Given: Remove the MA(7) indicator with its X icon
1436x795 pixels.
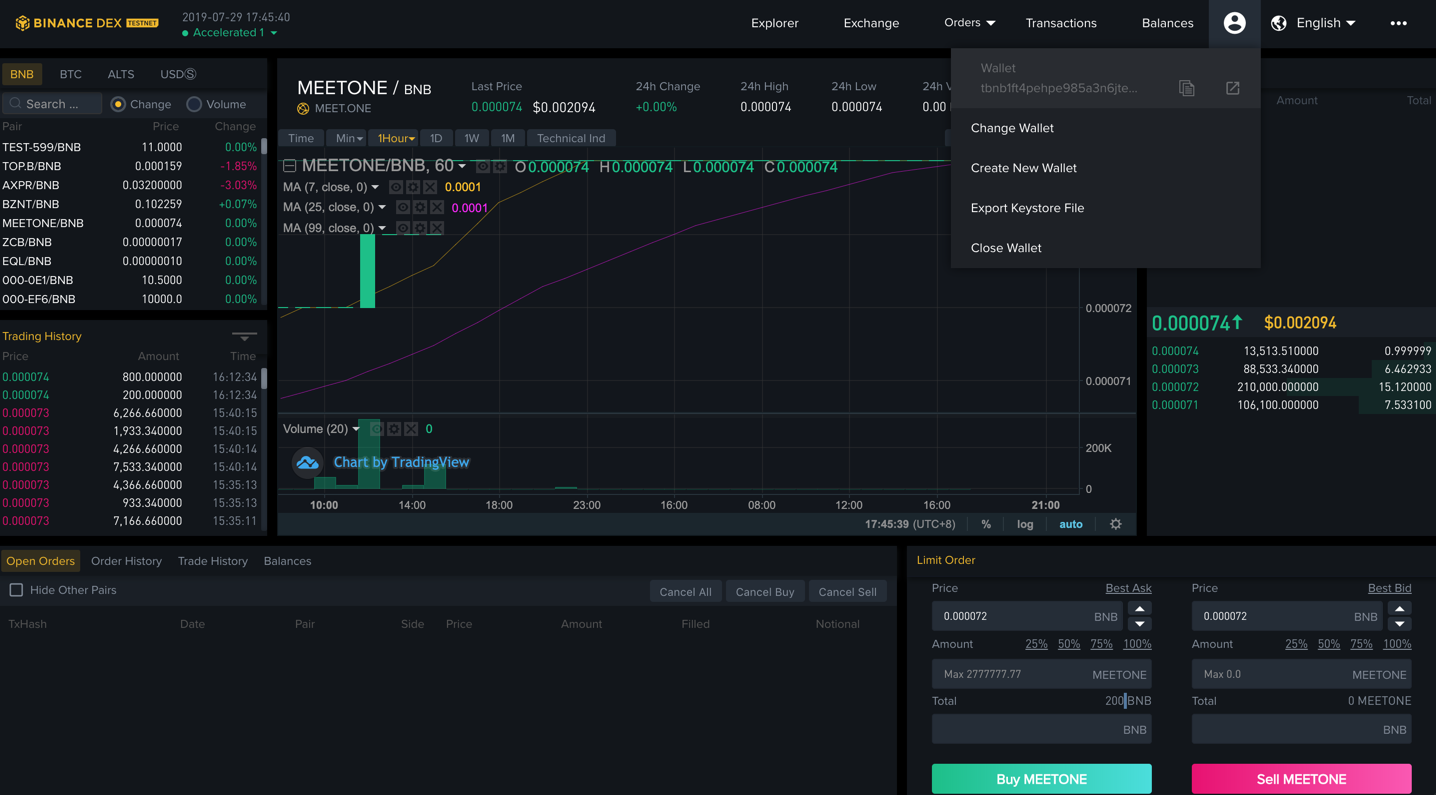Looking at the screenshot, I should pos(429,187).
